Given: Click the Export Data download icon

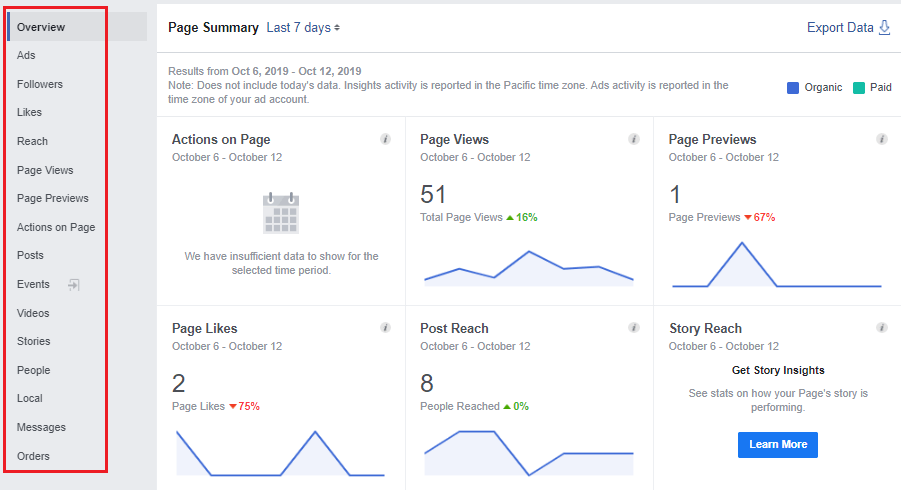Looking at the screenshot, I should coord(884,28).
